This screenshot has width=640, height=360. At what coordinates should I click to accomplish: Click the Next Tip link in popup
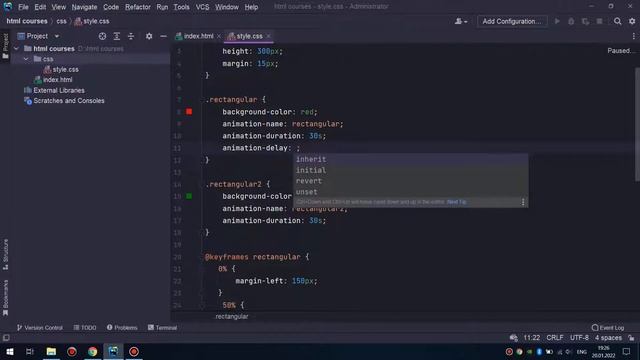[x=456, y=202]
